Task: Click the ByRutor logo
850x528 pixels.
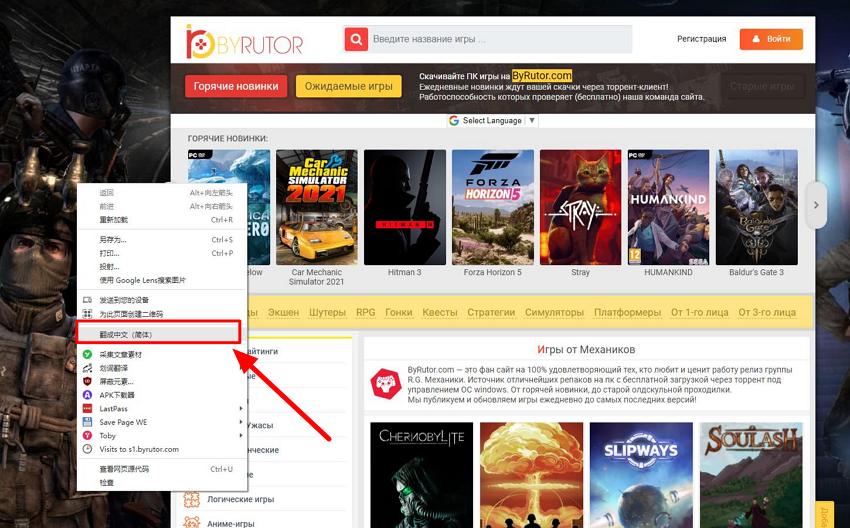Action: coord(244,41)
